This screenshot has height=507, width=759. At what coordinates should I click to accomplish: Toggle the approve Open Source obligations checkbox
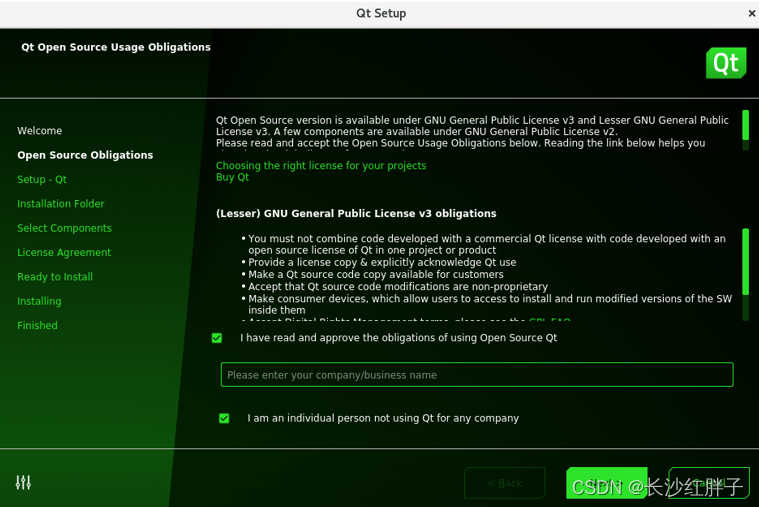point(217,338)
